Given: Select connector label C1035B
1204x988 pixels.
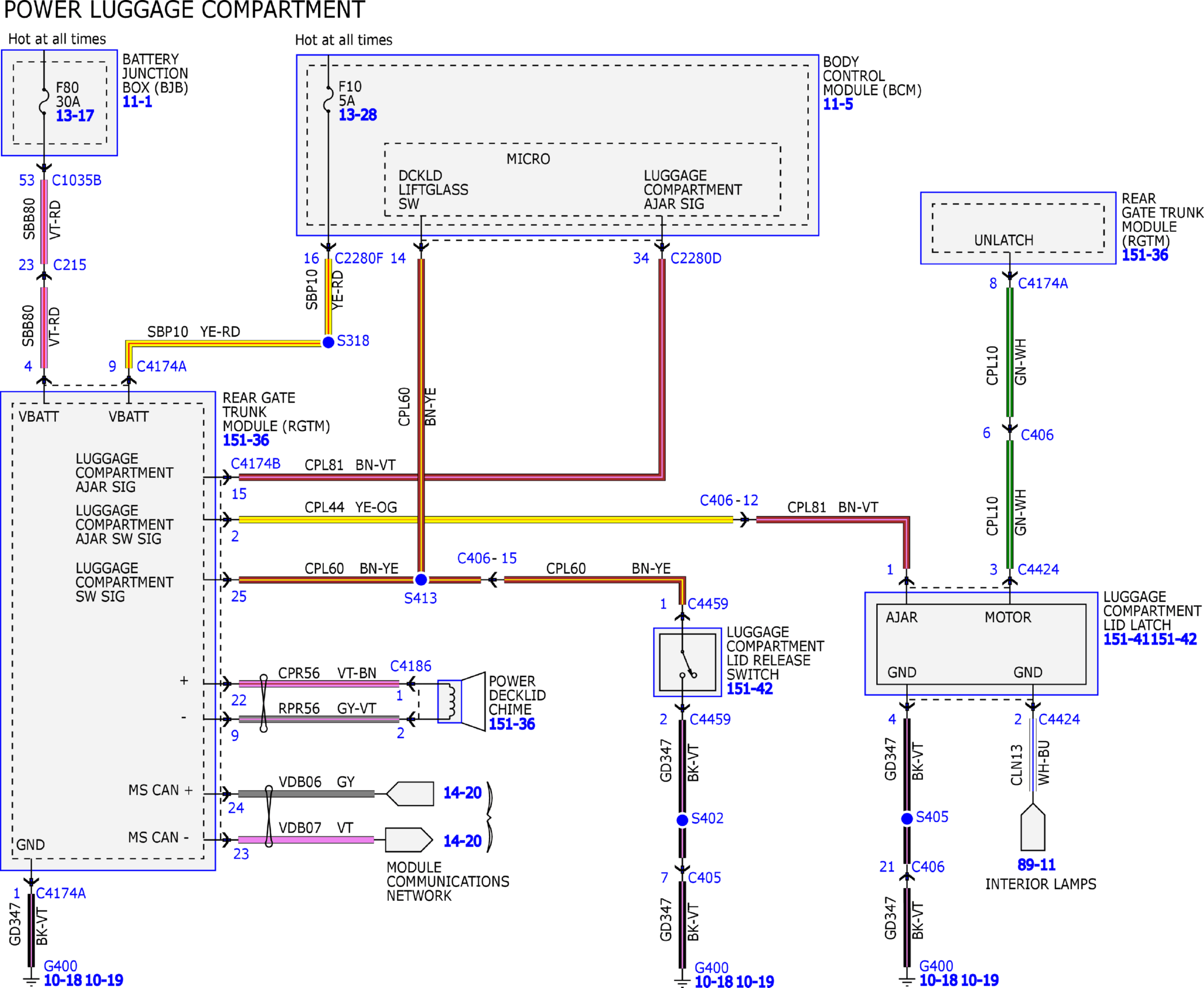Looking at the screenshot, I should 77,180.
